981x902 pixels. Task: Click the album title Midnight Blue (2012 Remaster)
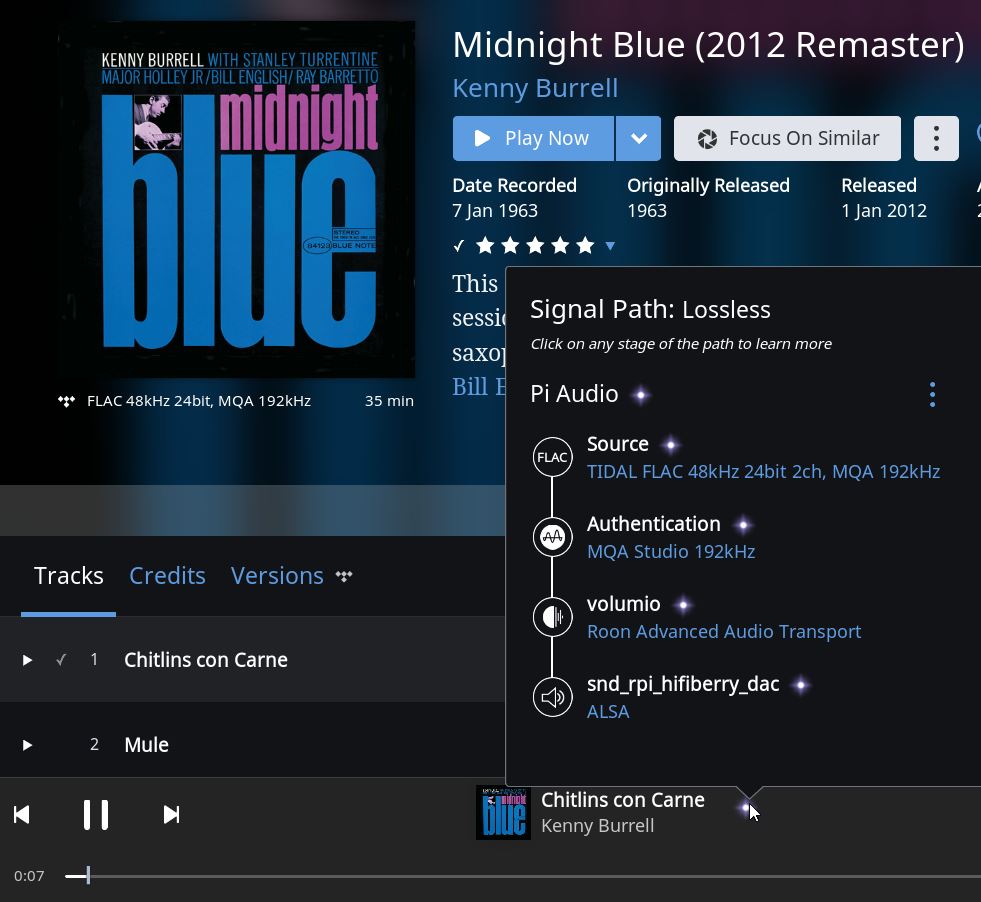pos(708,45)
